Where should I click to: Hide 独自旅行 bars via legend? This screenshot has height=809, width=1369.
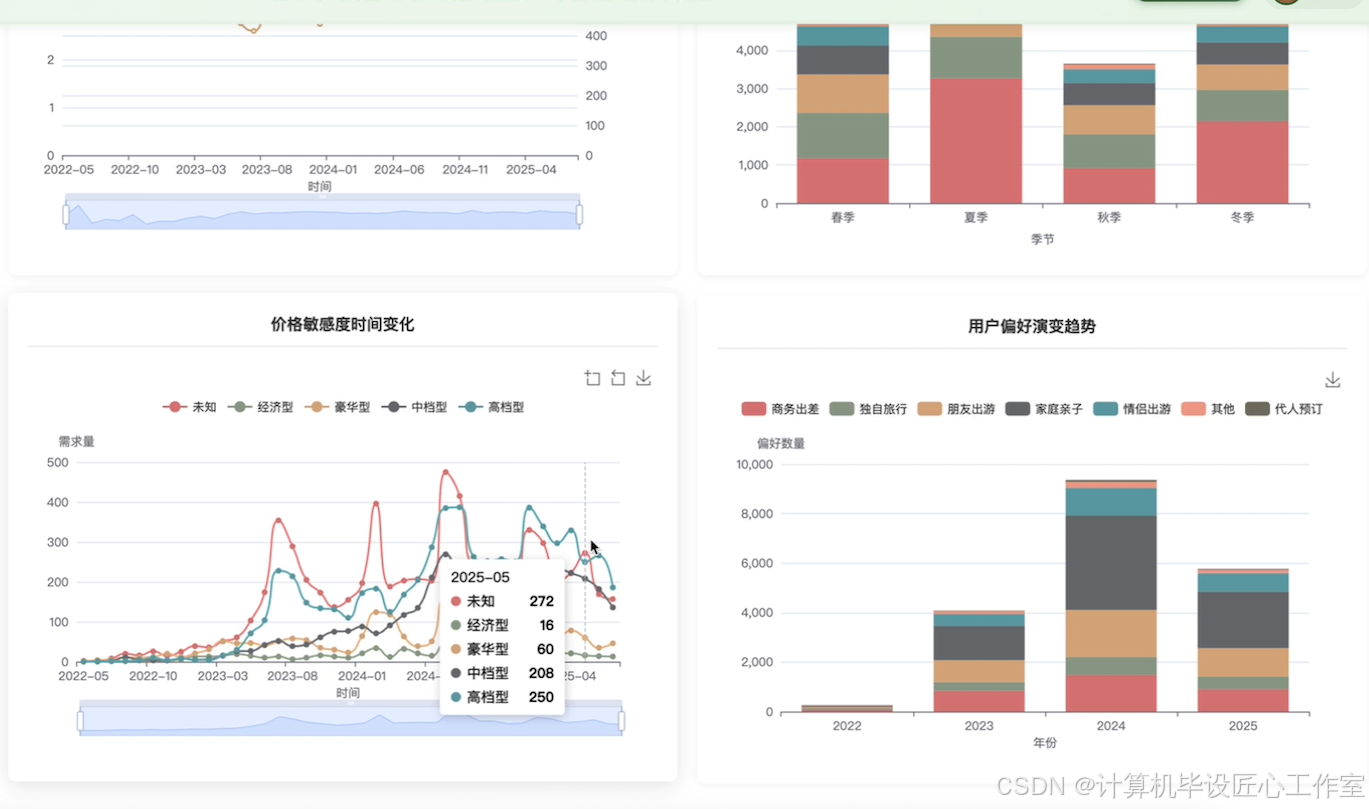click(868, 409)
